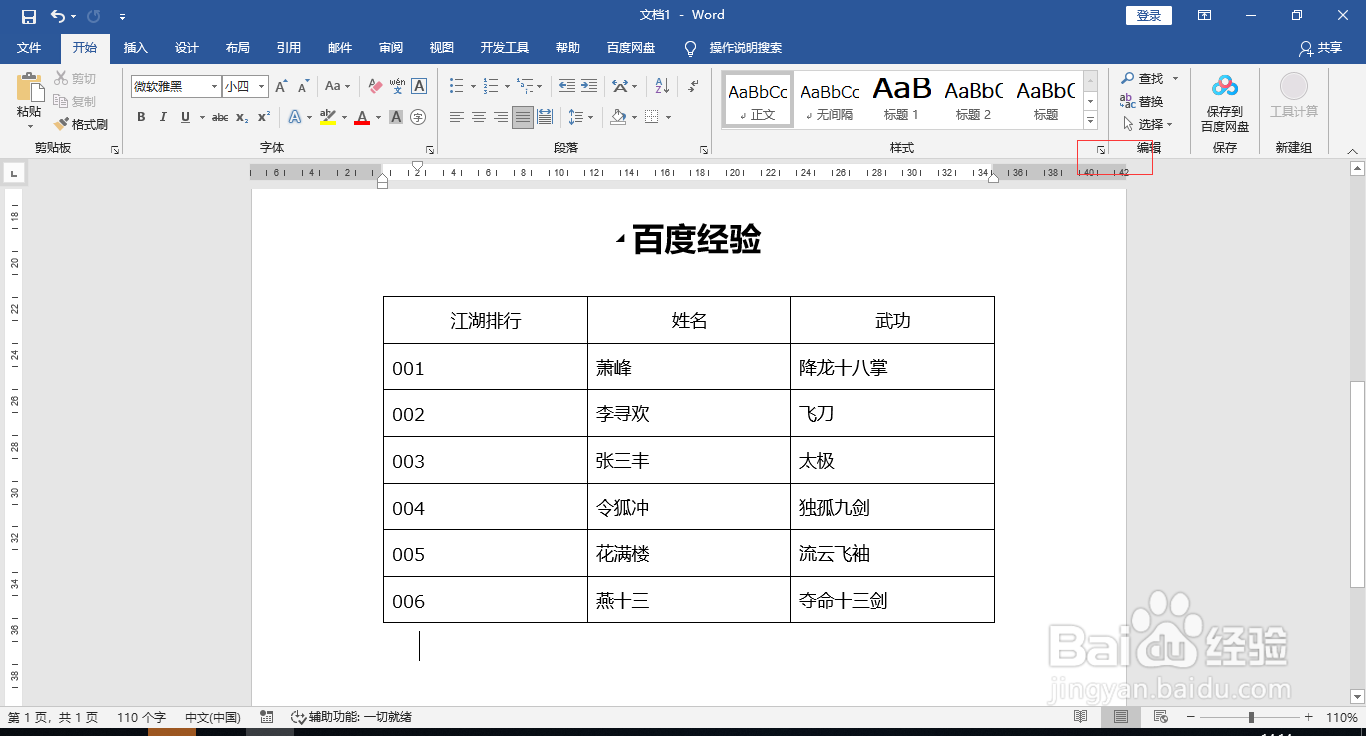Open the Find tool in the ribbon
This screenshot has width=1366, height=736.
pyautogui.click(x=1143, y=78)
